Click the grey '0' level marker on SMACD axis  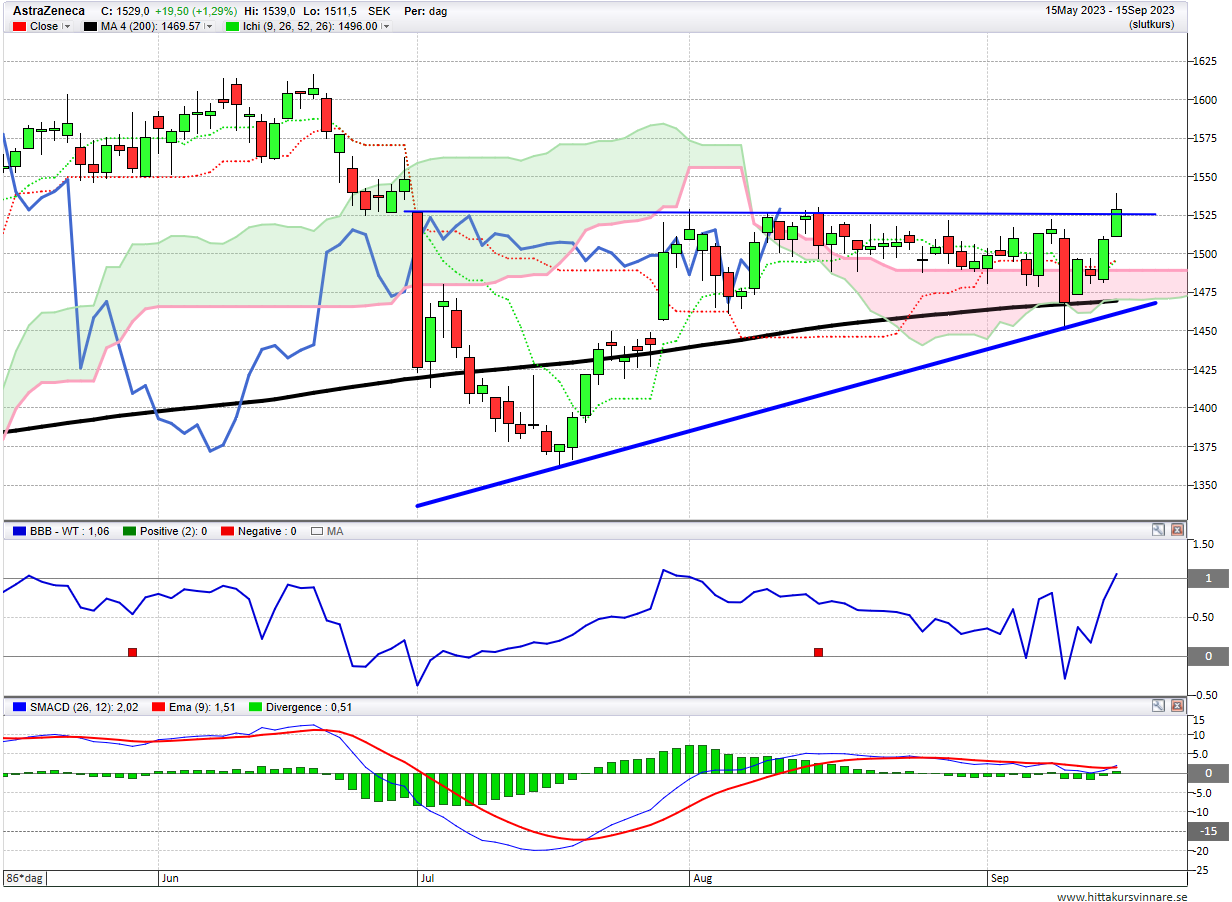tap(1208, 773)
